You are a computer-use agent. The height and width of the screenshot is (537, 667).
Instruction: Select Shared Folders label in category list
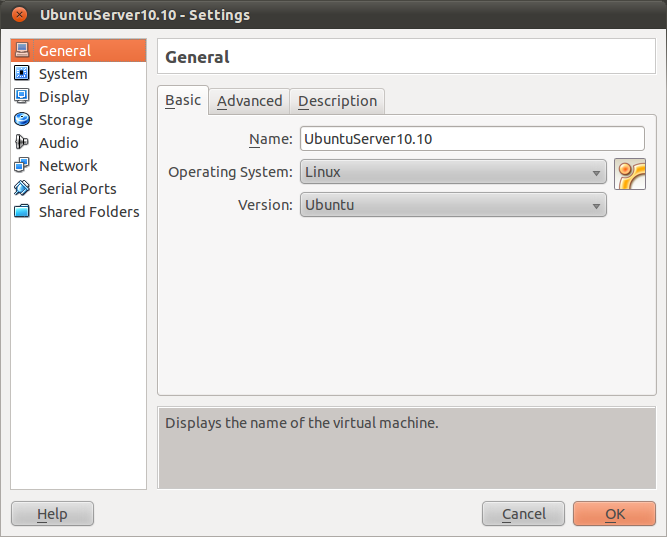[x=89, y=212]
